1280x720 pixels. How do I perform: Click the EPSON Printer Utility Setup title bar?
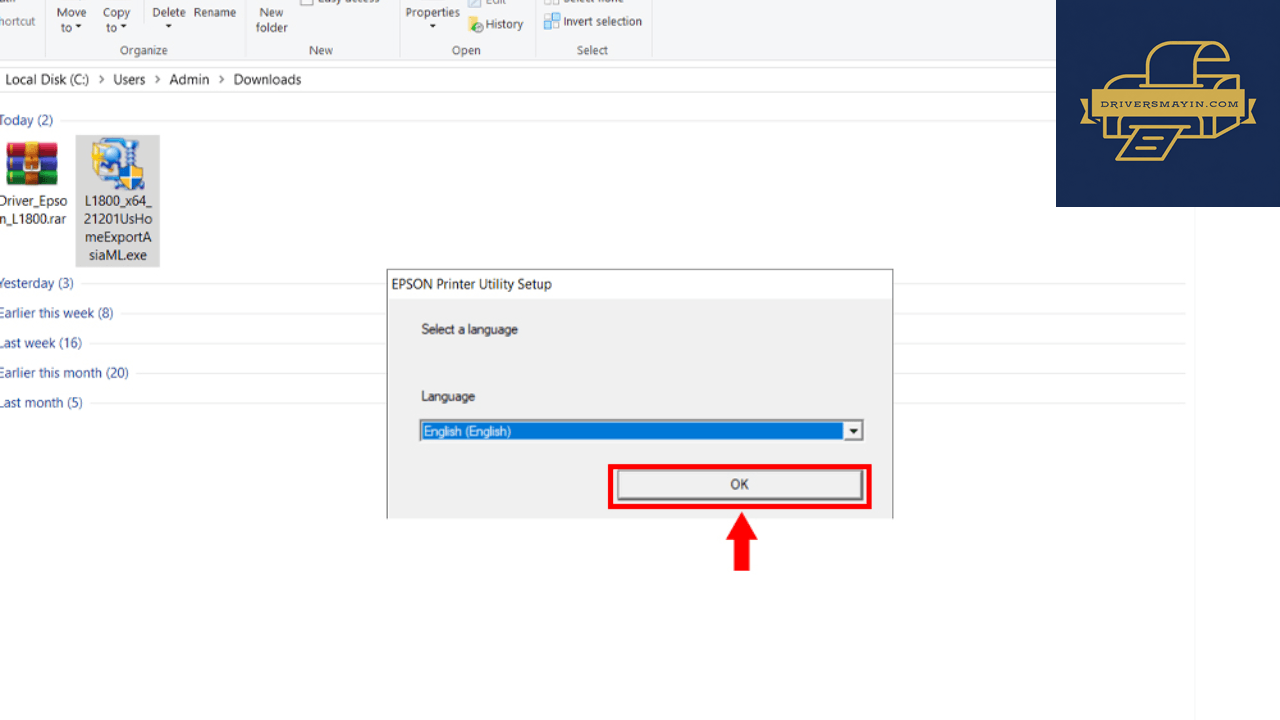pyautogui.click(x=640, y=284)
